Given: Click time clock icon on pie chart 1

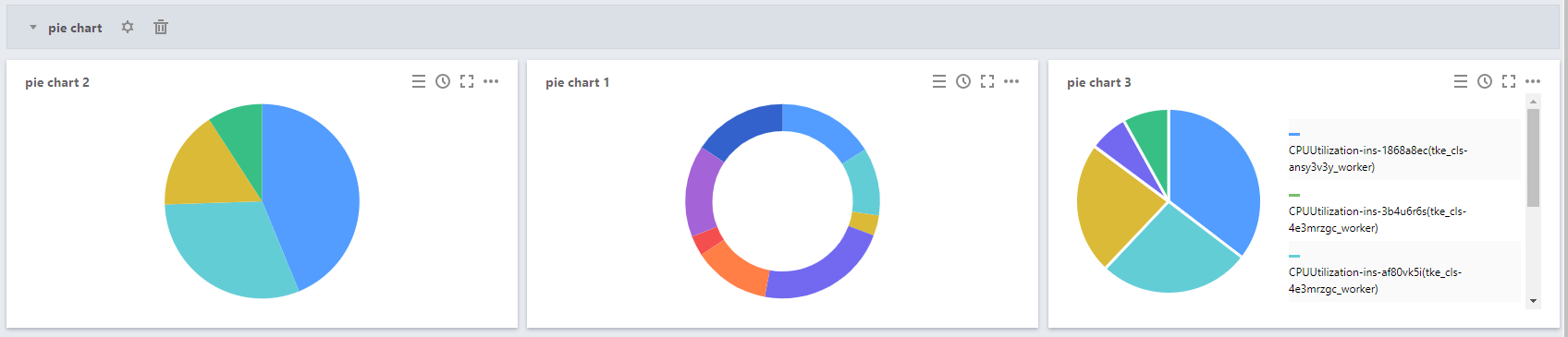Looking at the screenshot, I should (963, 82).
